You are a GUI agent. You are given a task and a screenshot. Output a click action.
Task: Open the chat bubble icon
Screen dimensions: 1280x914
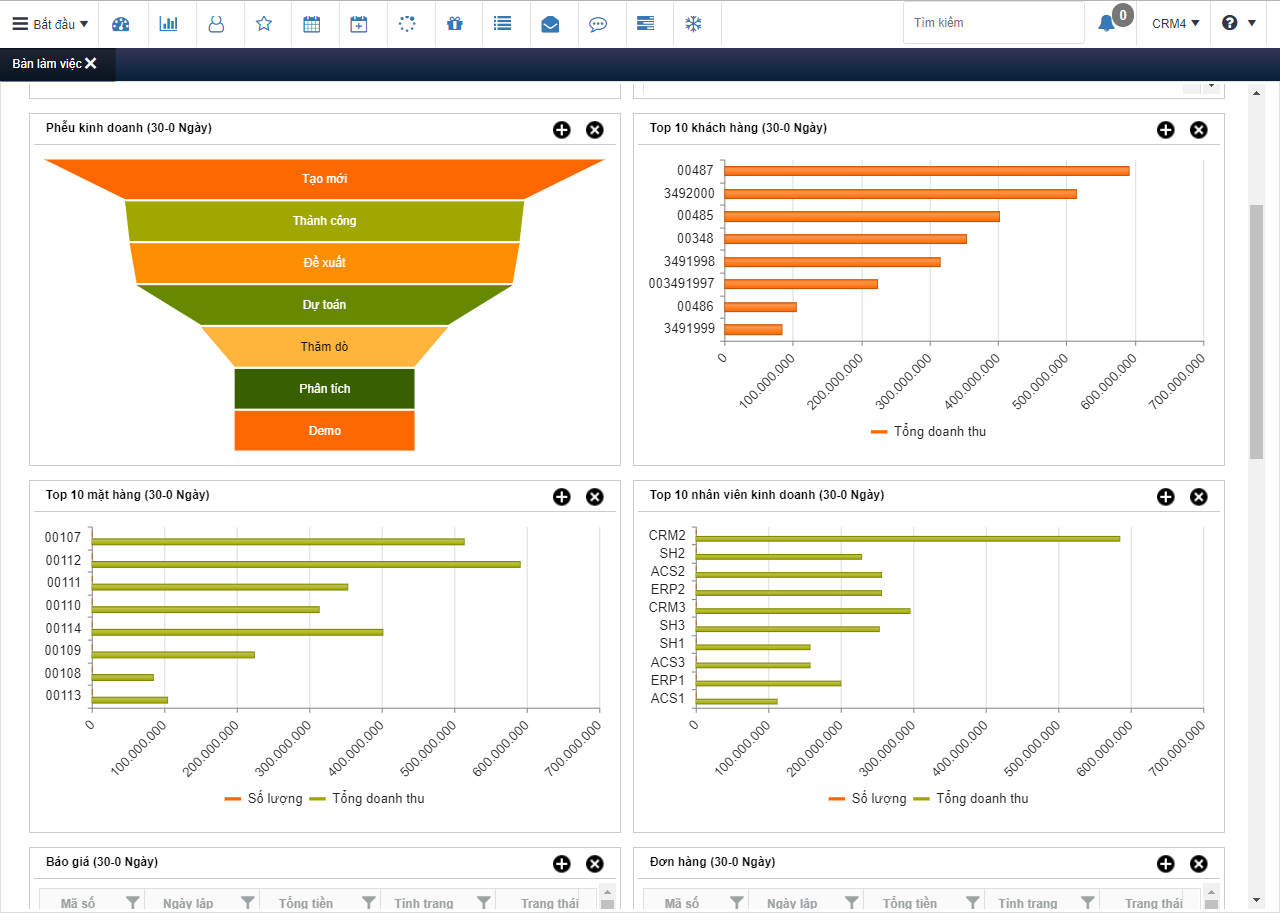coord(598,23)
